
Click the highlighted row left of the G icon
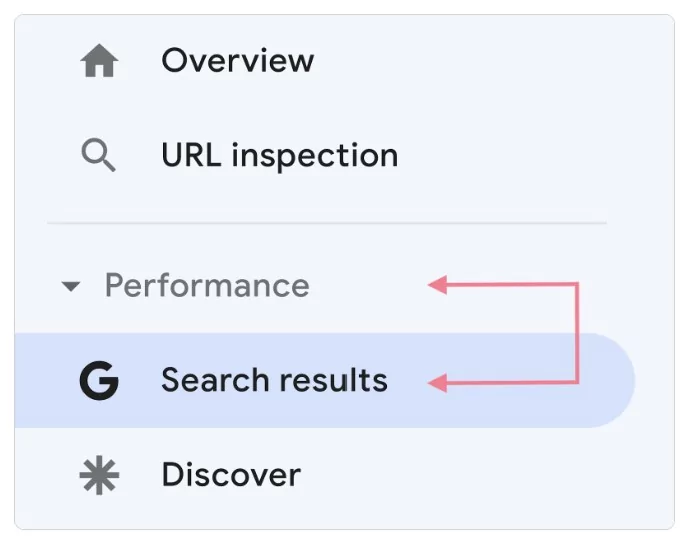click(x=42, y=381)
